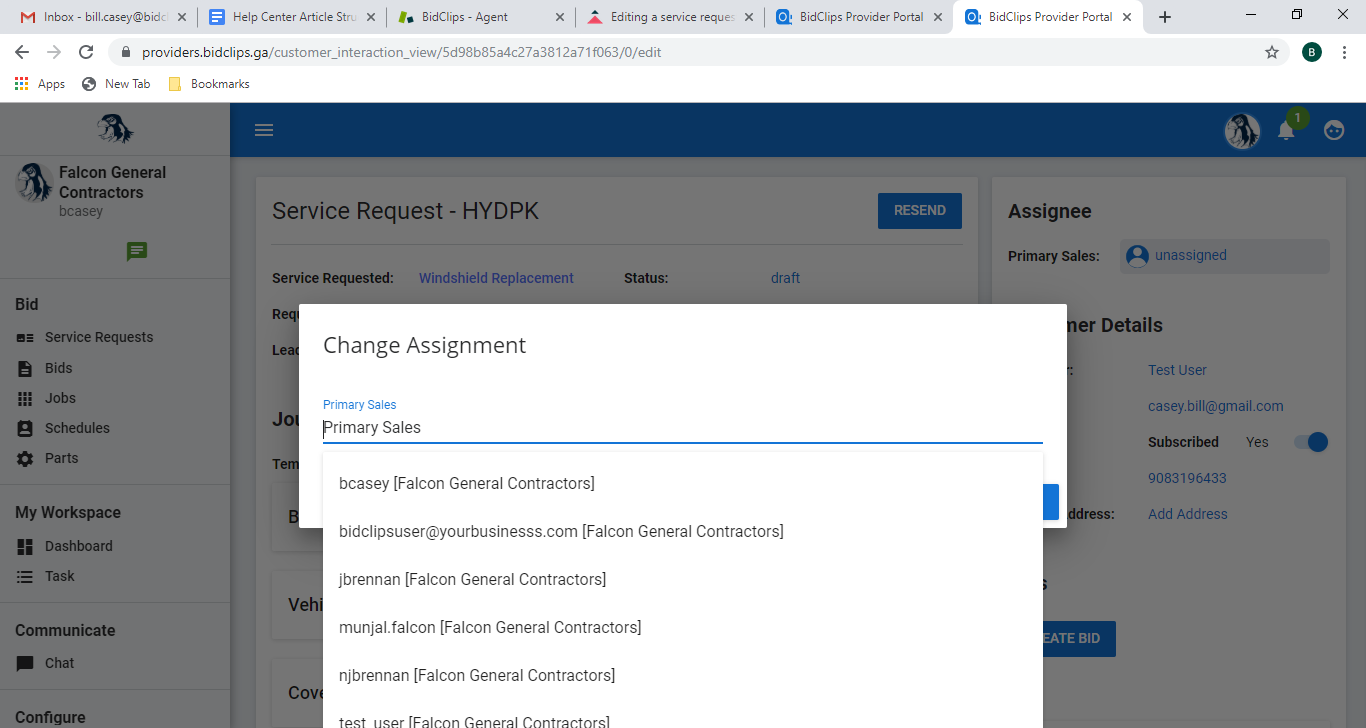Toggle the Subscribed switch

tap(1311, 442)
